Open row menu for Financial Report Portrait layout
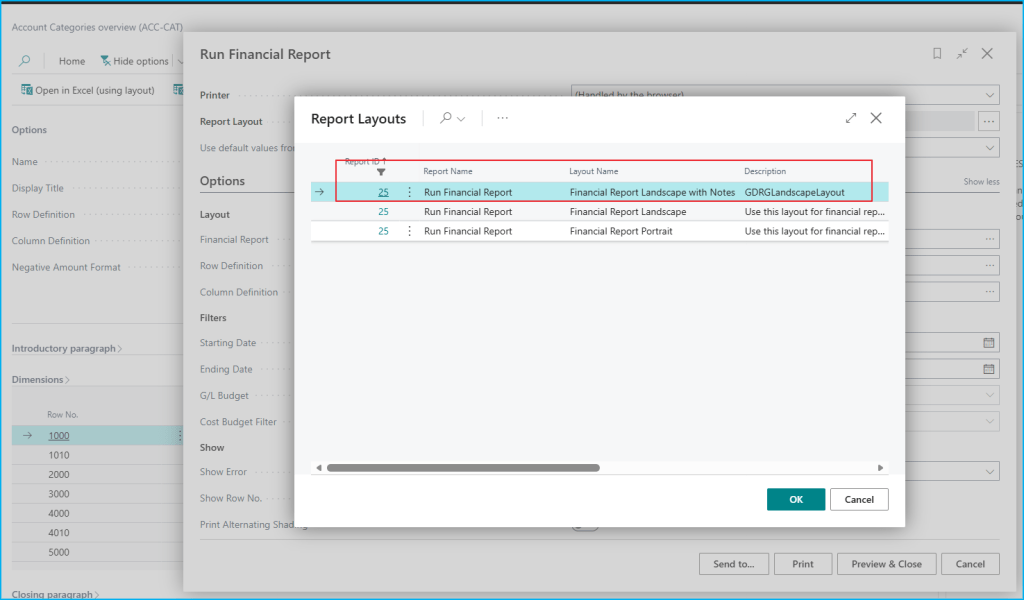 point(409,231)
